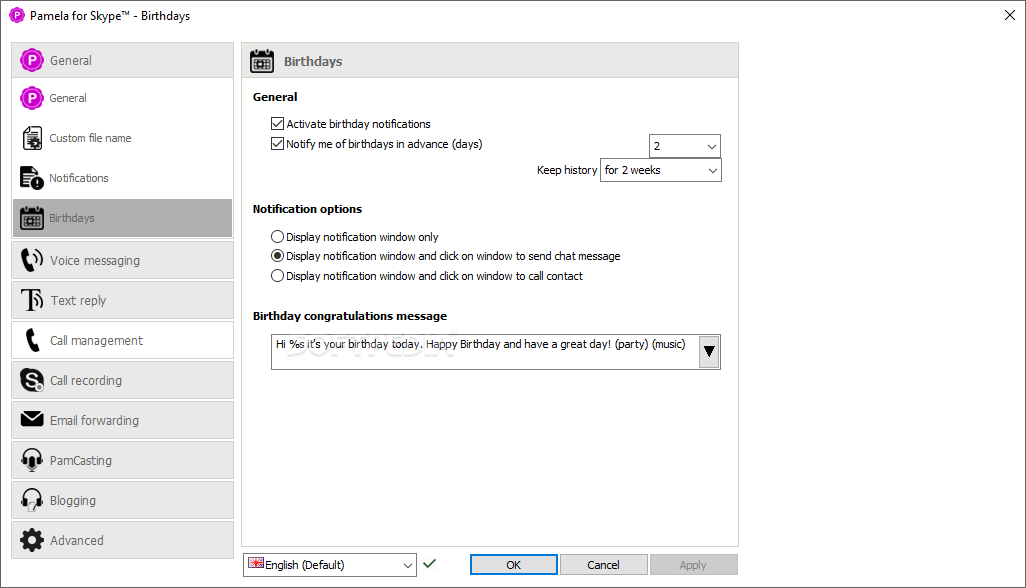The image size is (1026, 588).
Task: Open Notifications settings
Action: point(122,178)
